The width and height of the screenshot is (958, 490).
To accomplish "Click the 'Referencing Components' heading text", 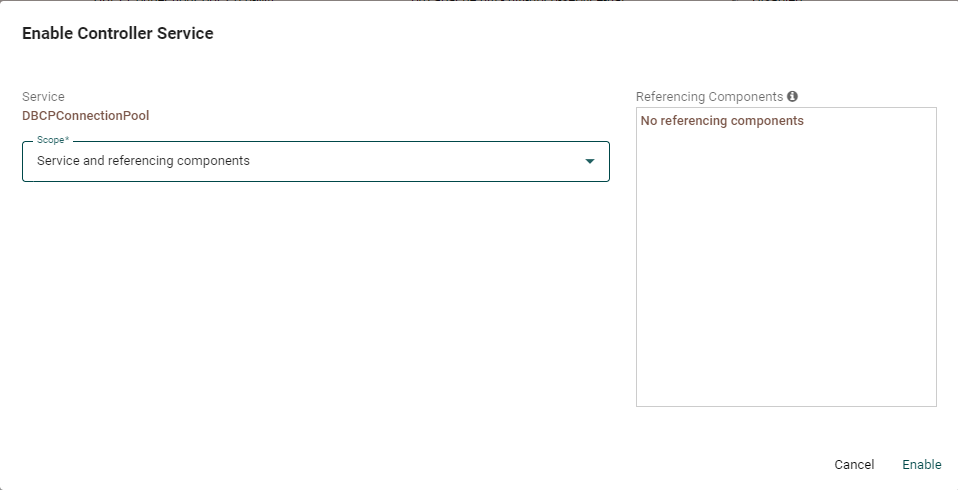I will (709, 97).
